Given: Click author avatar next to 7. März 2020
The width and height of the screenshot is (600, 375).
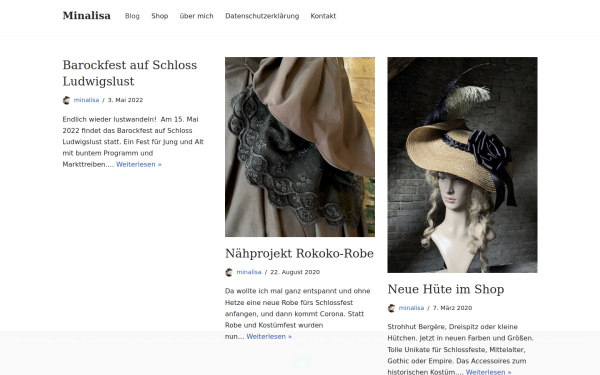Looking at the screenshot, I should coord(391,308).
